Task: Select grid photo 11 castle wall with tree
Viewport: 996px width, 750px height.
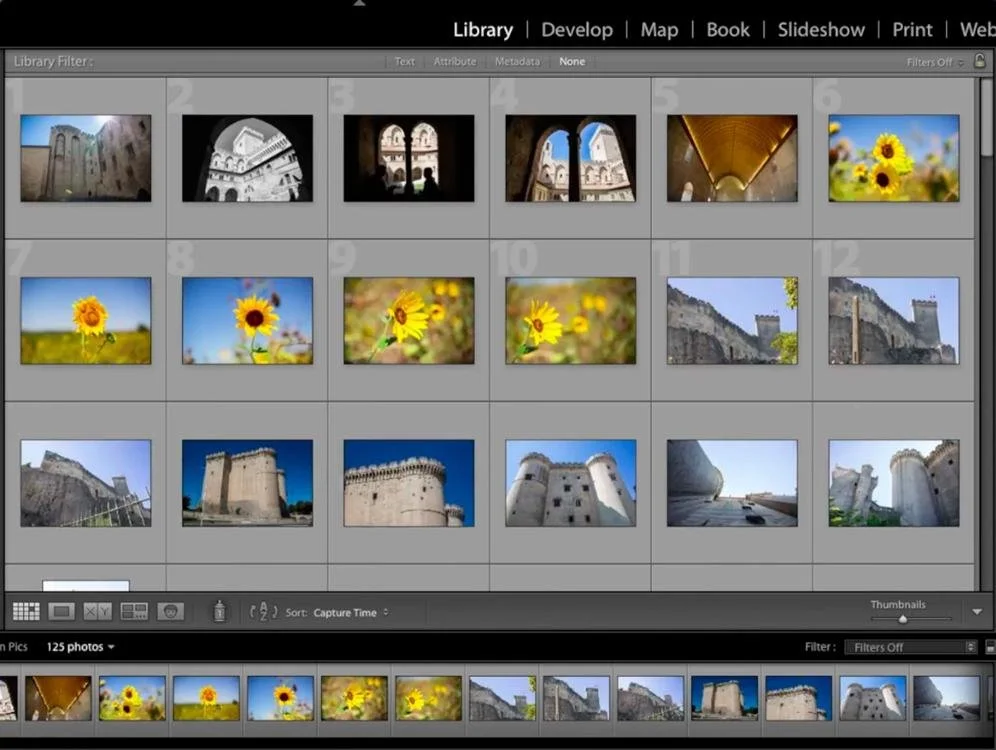Action: pyautogui.click(x=732, y=321)
